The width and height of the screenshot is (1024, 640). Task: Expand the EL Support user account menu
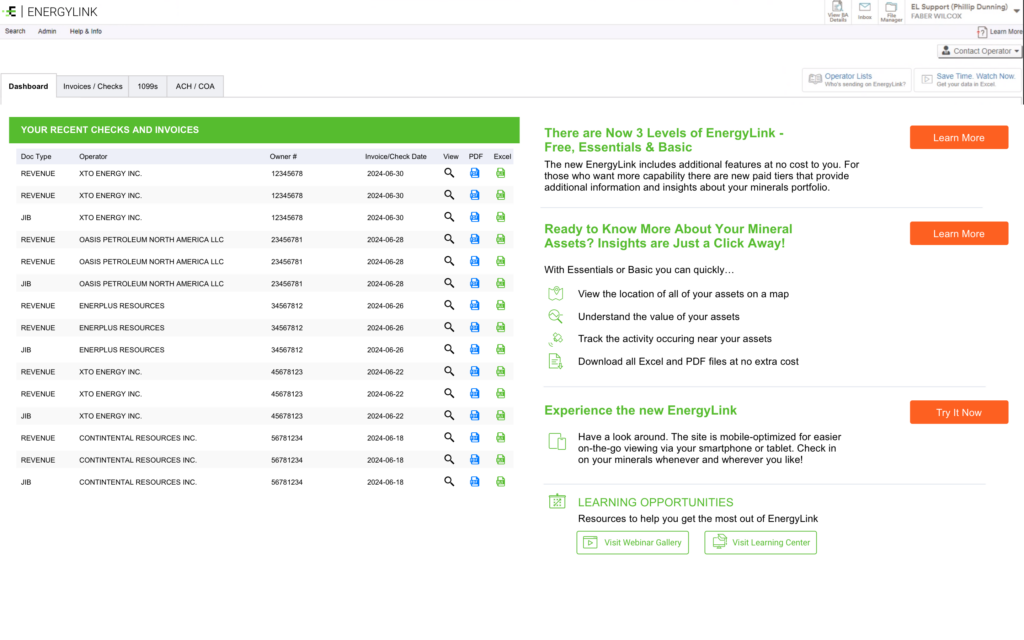[1016, 10]
